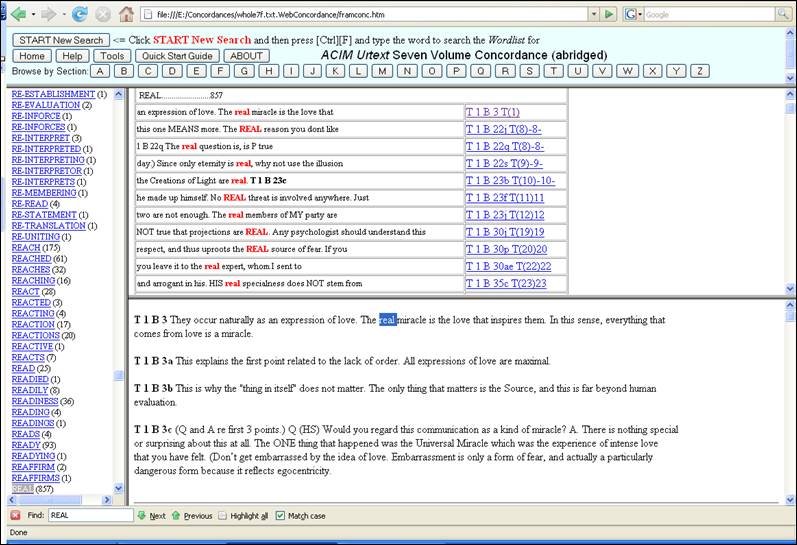Screen dimensions: 797x545
Task: Open the Quick Start Guide button
Action: pos(177,56)
